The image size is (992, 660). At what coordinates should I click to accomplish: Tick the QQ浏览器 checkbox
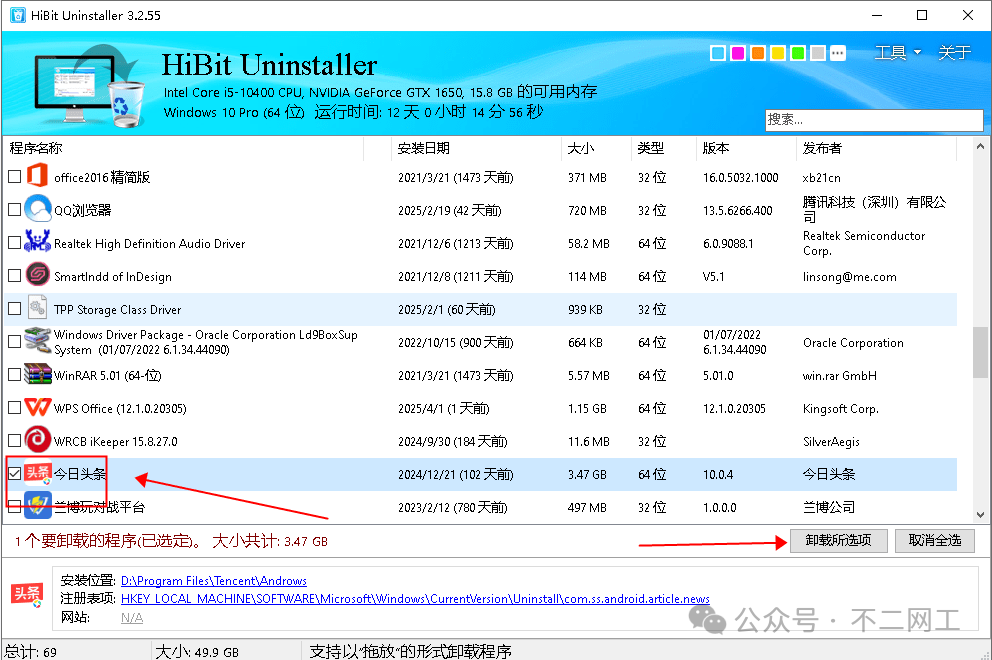pyautogui.click(x=14, y=211)
